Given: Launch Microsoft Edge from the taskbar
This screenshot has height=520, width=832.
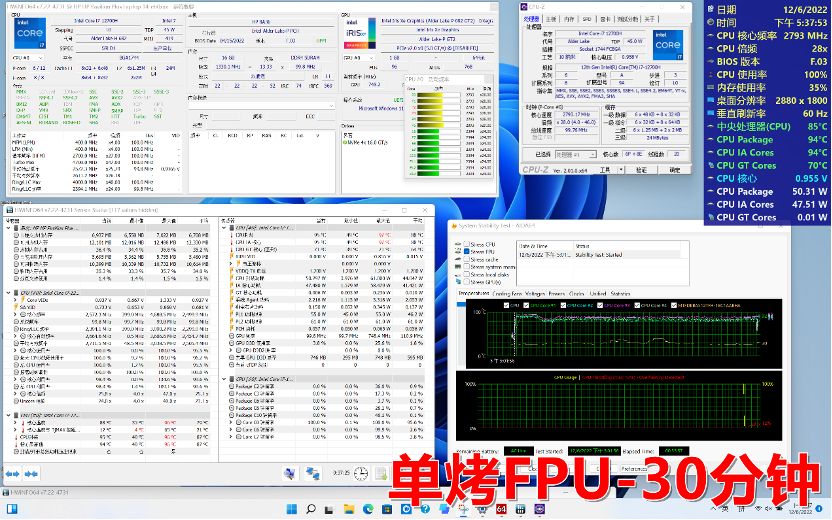Looking at the screenshot, I should [x=368, y=509].
